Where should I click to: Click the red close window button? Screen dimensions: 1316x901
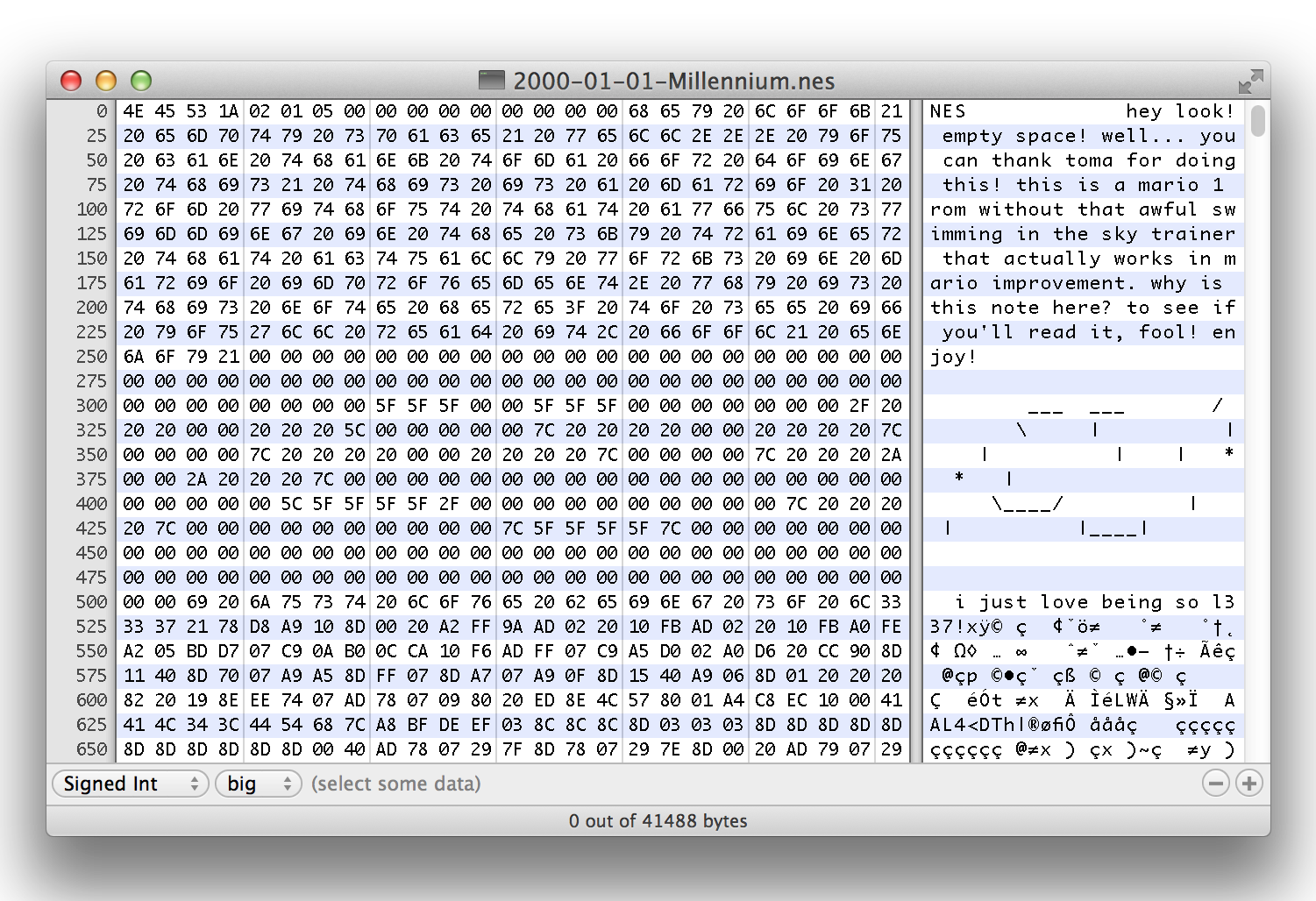(71, 81)
